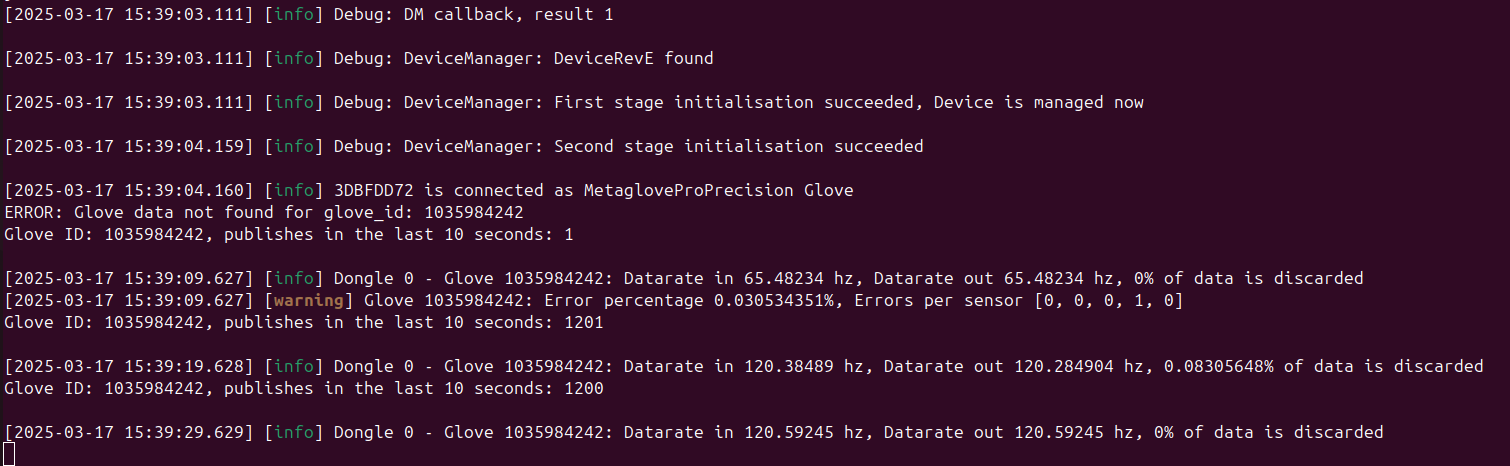Click "Datarate in 120.59245 hz" text
This screenshot has width=1510, height=466.
(x=752, y=432)
